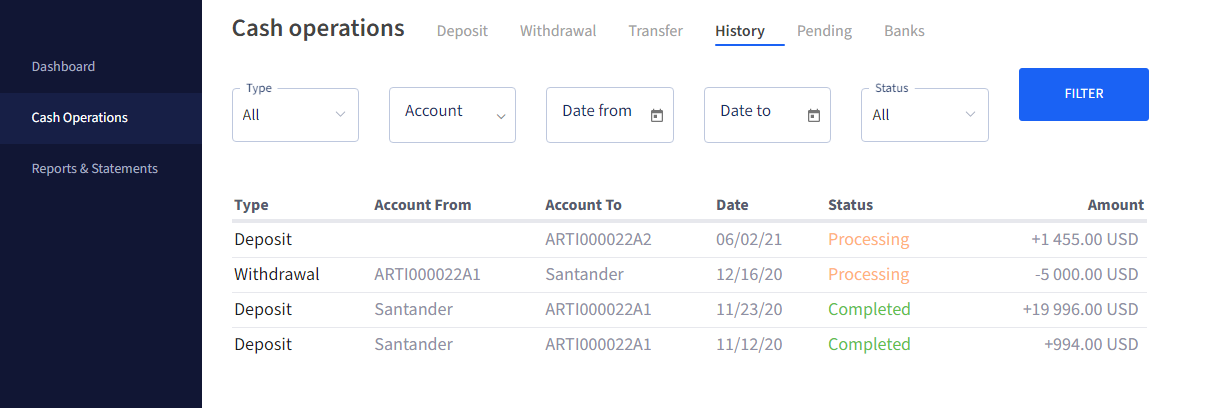Open the Transfer tab
Viewport: 1210px width, 408px height.
pyautogui.click(x=656, y=31)
